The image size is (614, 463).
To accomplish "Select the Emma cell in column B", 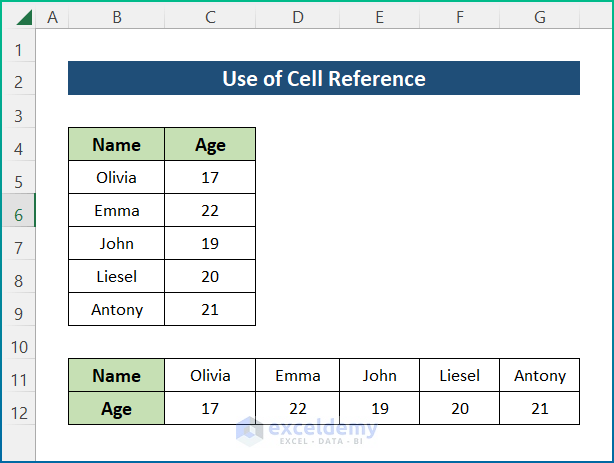I will point(116,211).
